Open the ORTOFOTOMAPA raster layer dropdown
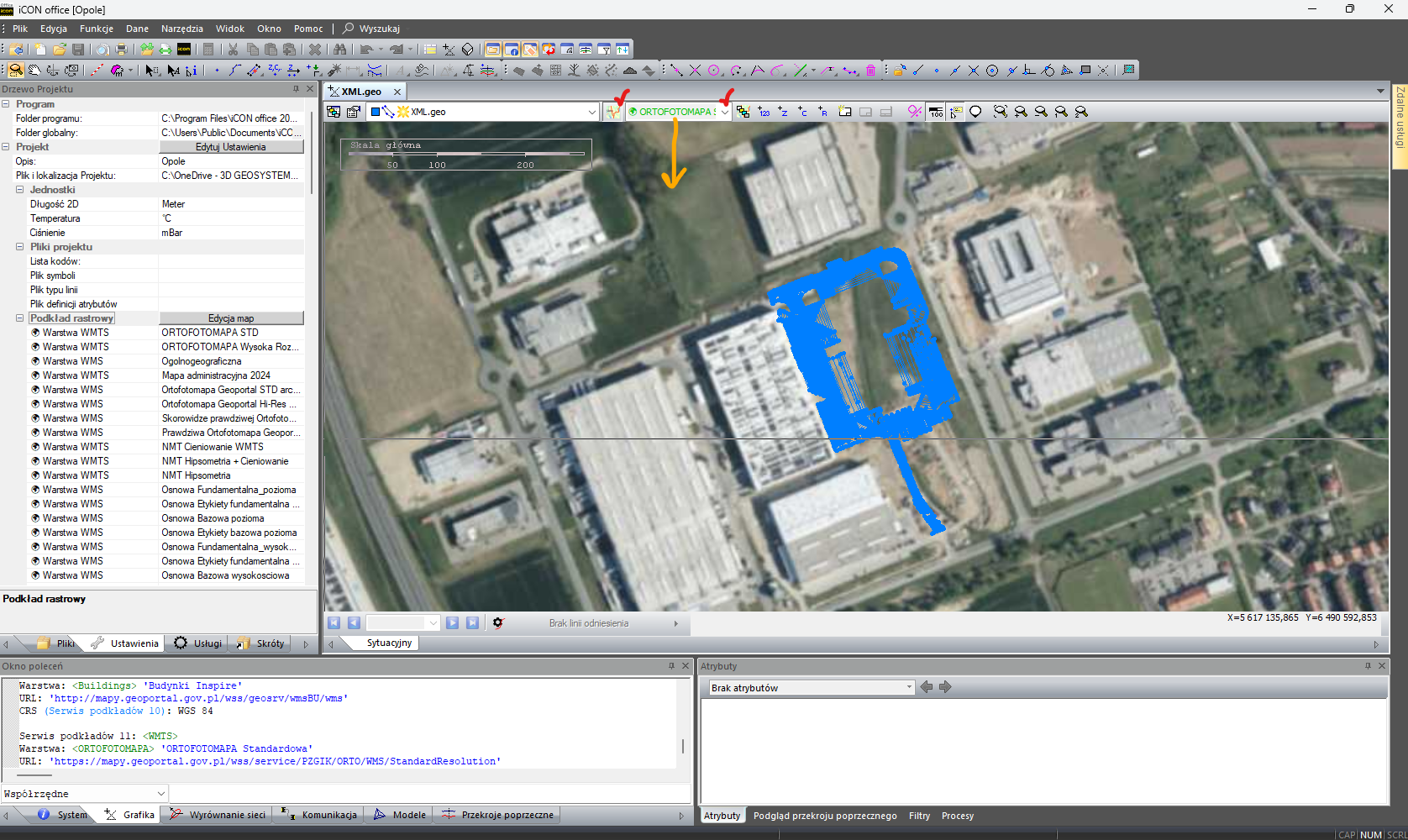Image resolution: width=1408 pixels, height=840 pixels. coord(724,112)
